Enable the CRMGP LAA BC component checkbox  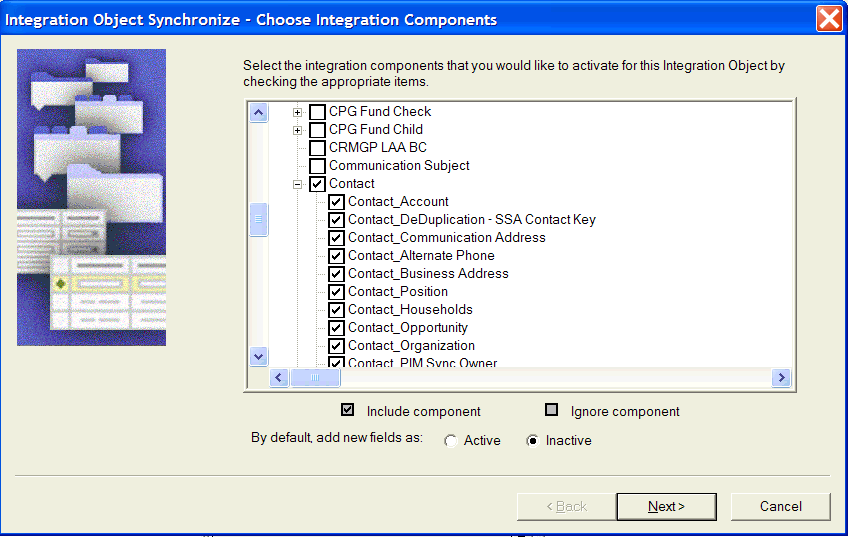point(317,148)
